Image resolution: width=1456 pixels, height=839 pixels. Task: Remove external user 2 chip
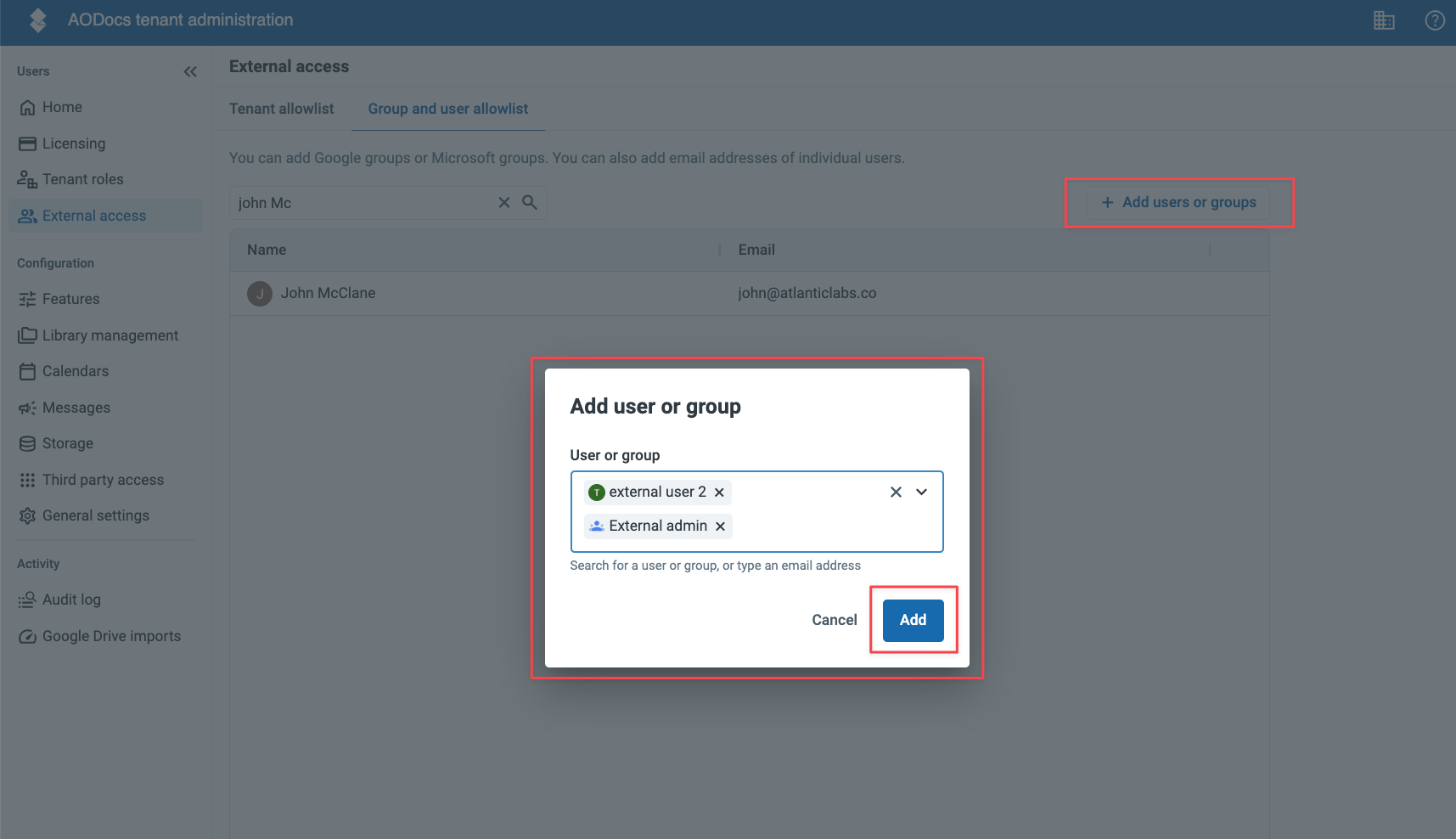[719, 493]
